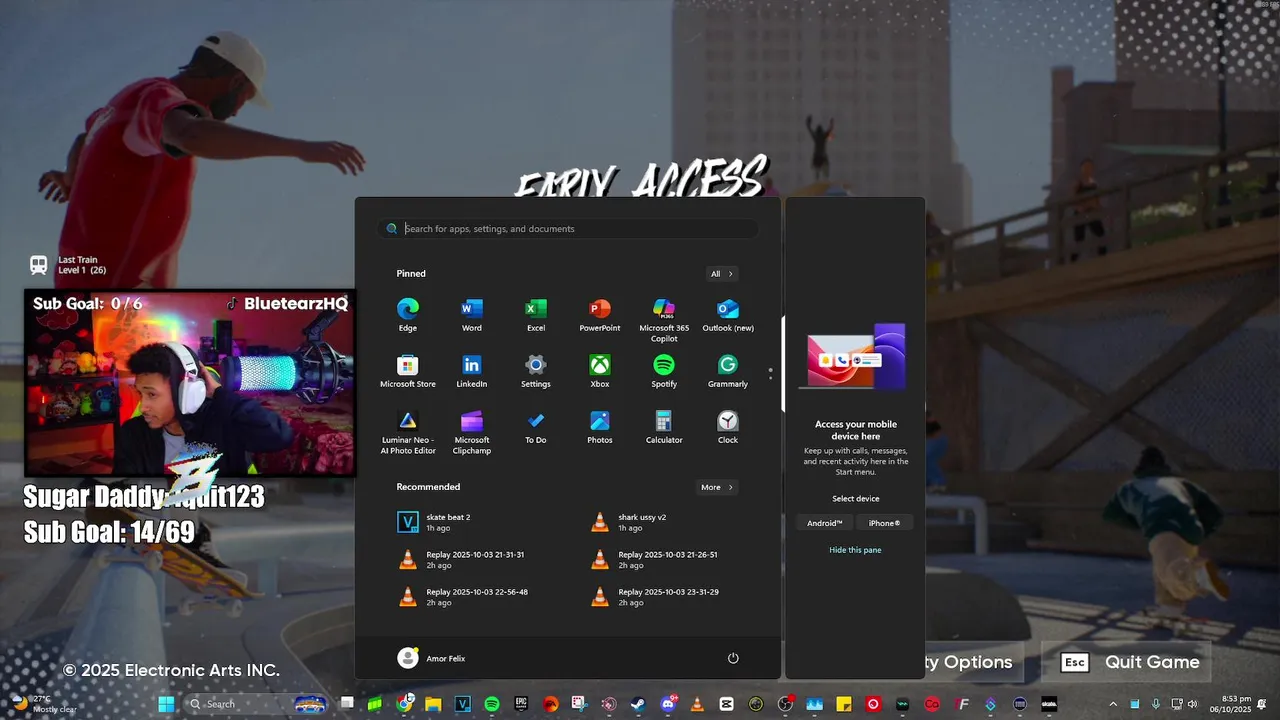The width and height of the screenshot is (1280, 720).
Task: Click the pinned apps page indicator dots
Action: click(x=770, y=374)
